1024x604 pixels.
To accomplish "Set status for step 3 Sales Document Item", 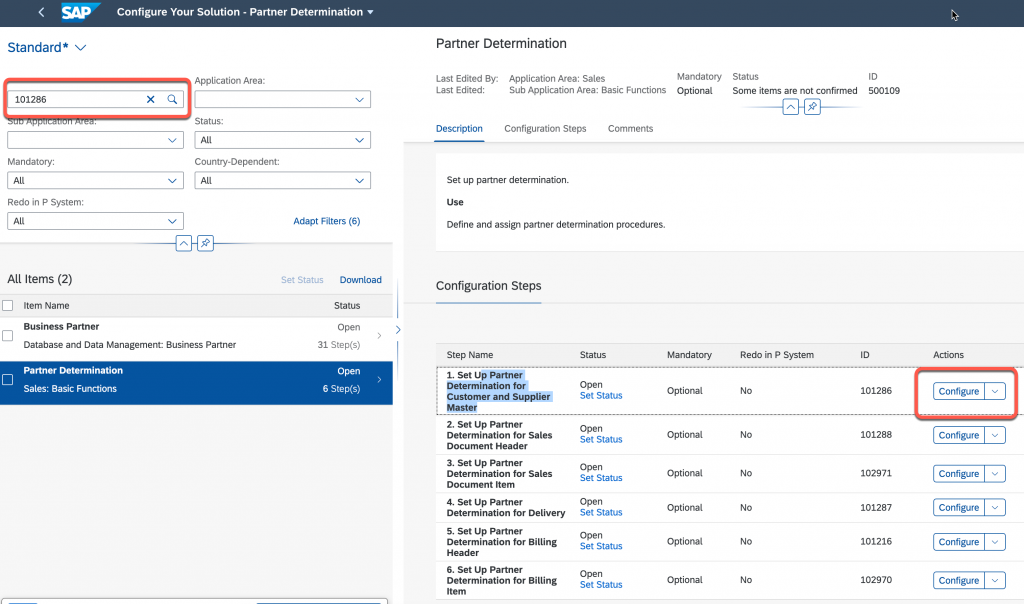I will (x=601, y=478).
